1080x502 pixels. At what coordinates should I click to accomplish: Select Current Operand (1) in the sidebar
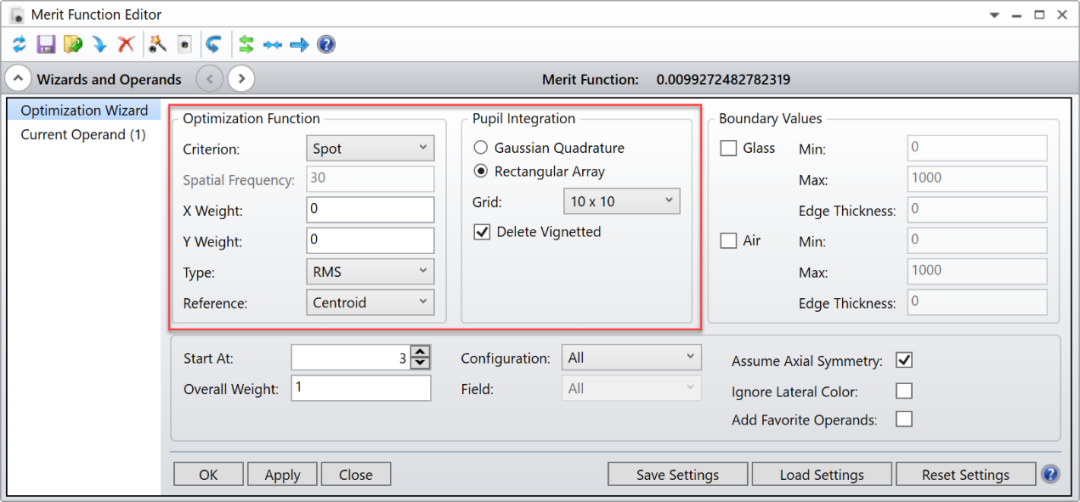(83, 134)
